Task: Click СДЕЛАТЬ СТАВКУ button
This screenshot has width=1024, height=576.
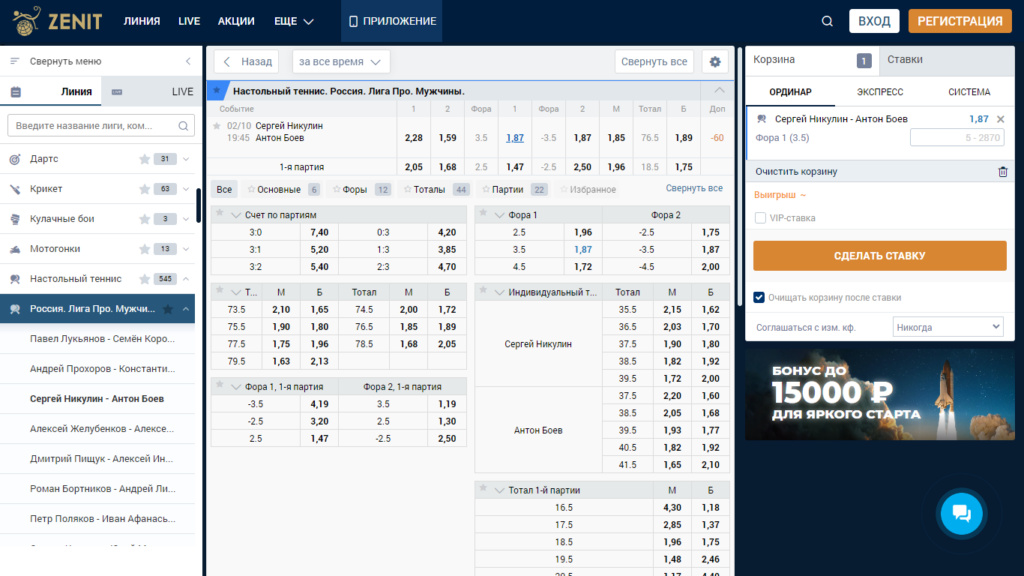Action: tap(880, 256)
